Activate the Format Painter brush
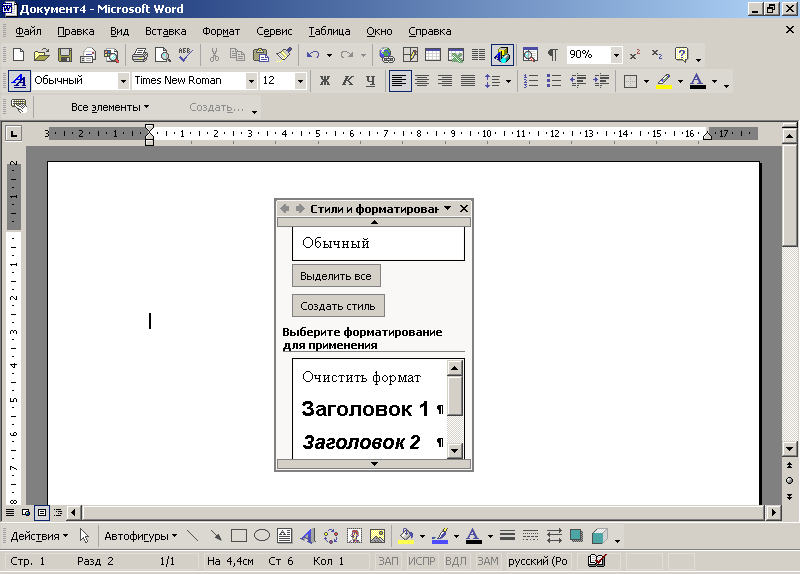The width and height of the screenshot is (800, 574). pyautogui.click(x=284, y=55)
